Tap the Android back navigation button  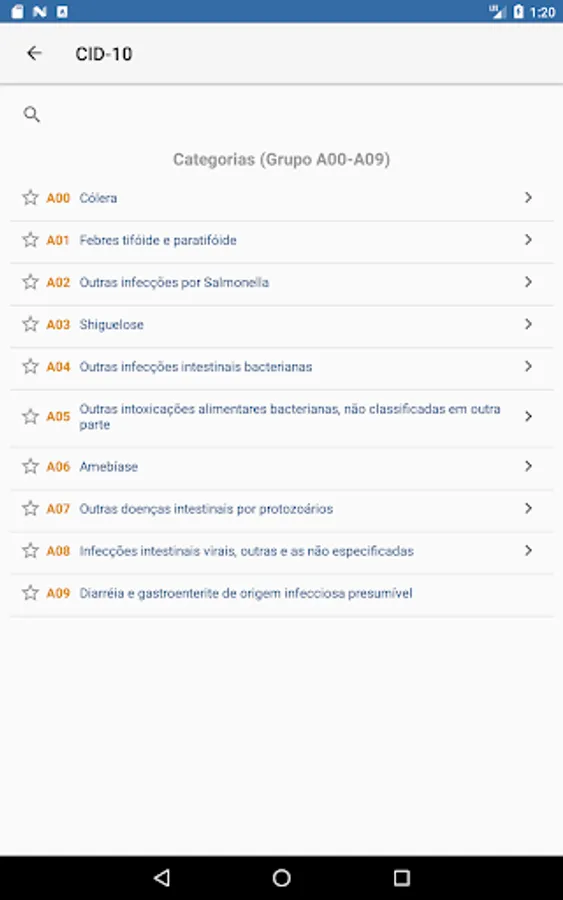click(162, 877)
